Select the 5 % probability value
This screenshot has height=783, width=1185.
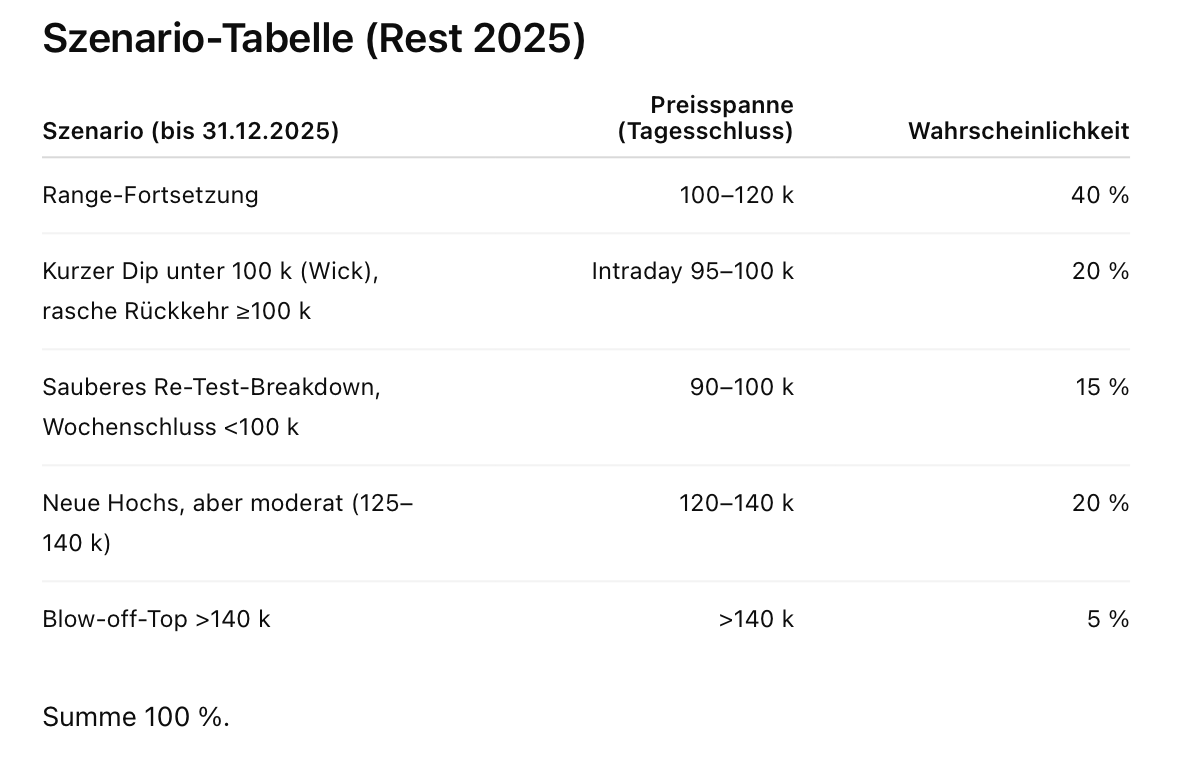(1108, 619)
